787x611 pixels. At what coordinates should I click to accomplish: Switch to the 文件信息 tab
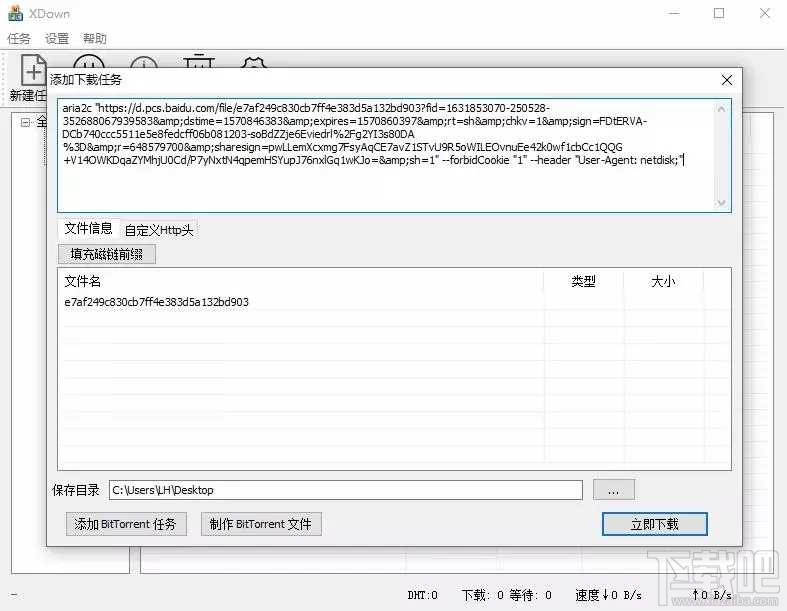[x=88, y=228]
